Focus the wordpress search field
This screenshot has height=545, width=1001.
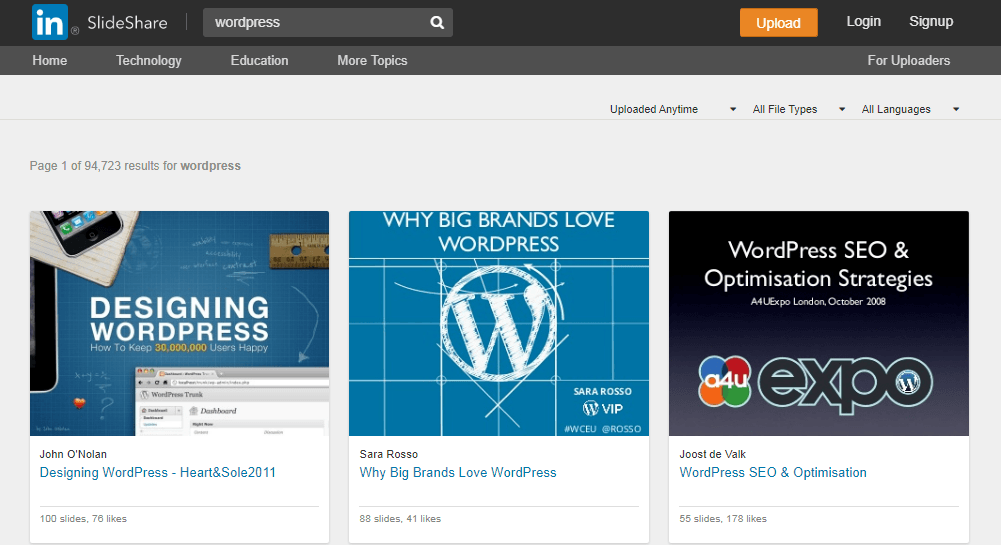coord(327,22)
